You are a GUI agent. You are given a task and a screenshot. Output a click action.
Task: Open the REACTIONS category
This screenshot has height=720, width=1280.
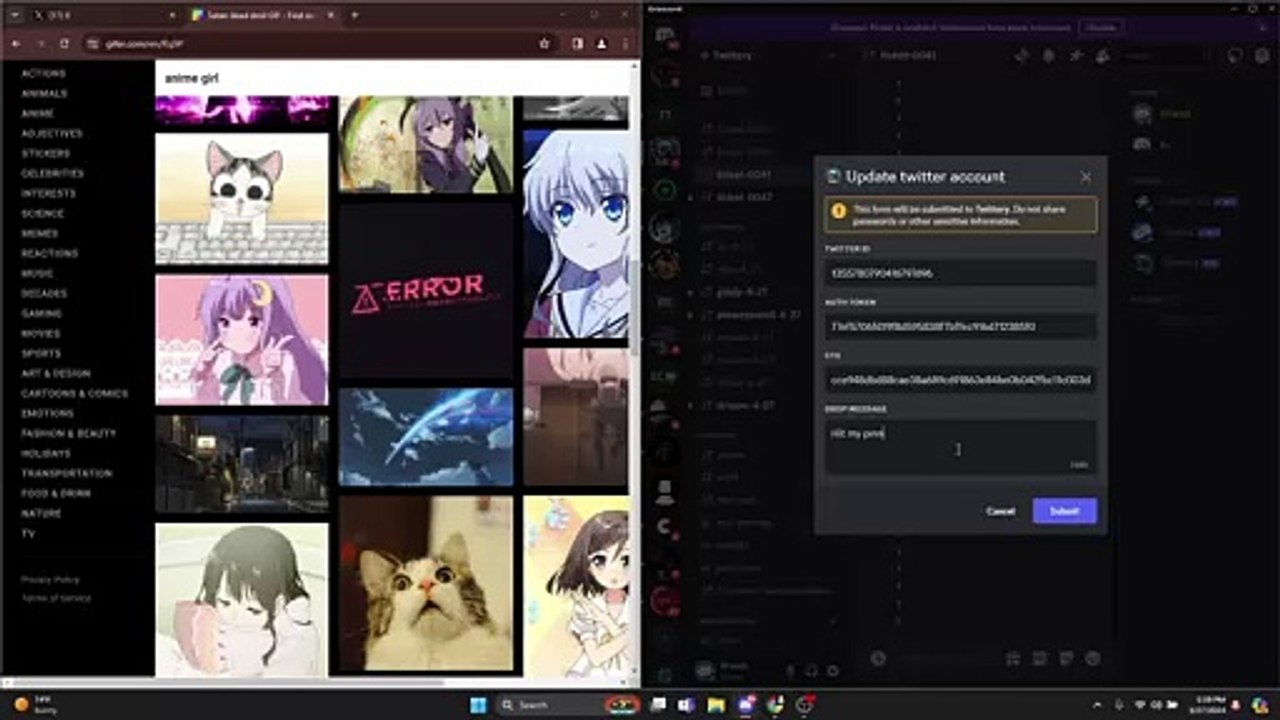click(49, 254)
